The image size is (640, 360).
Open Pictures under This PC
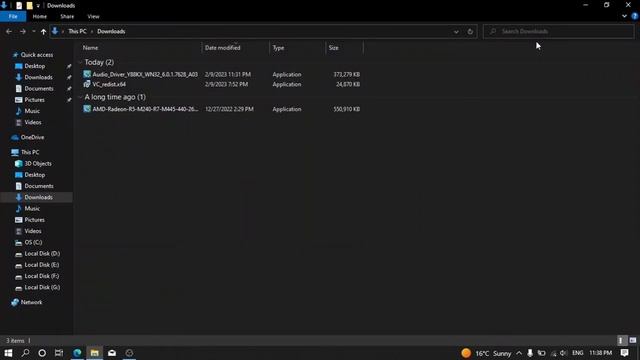click(x=35, y=220)
